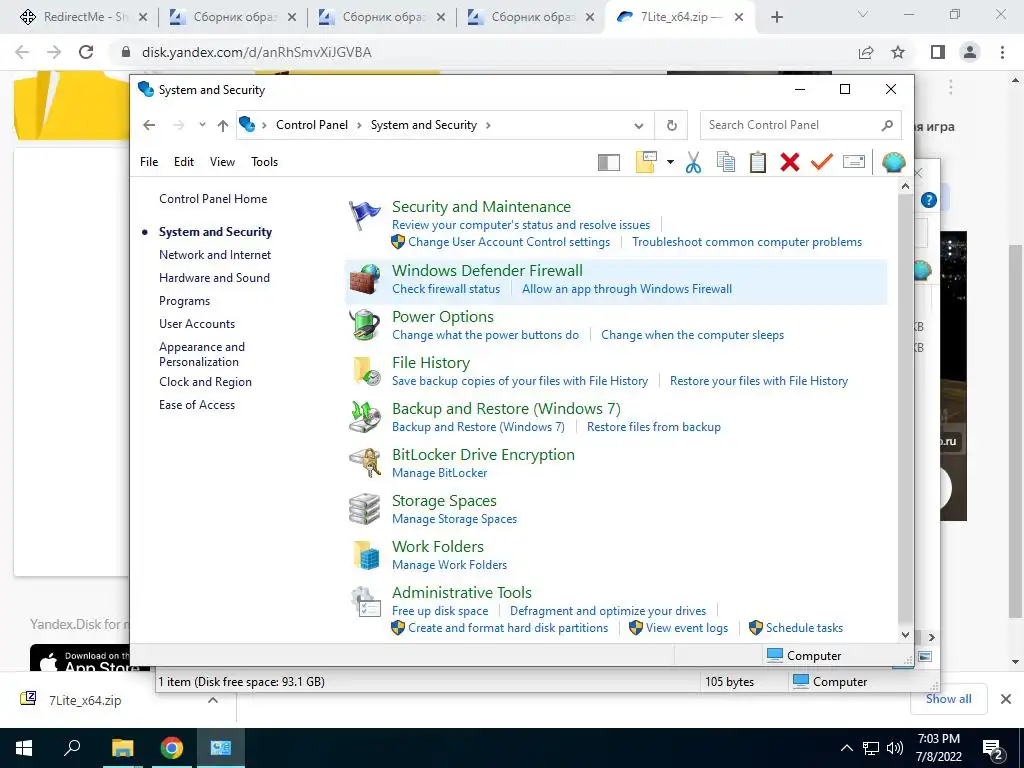
Task: Click Troubleshoot common computer problems link
Action: (747, 242)
